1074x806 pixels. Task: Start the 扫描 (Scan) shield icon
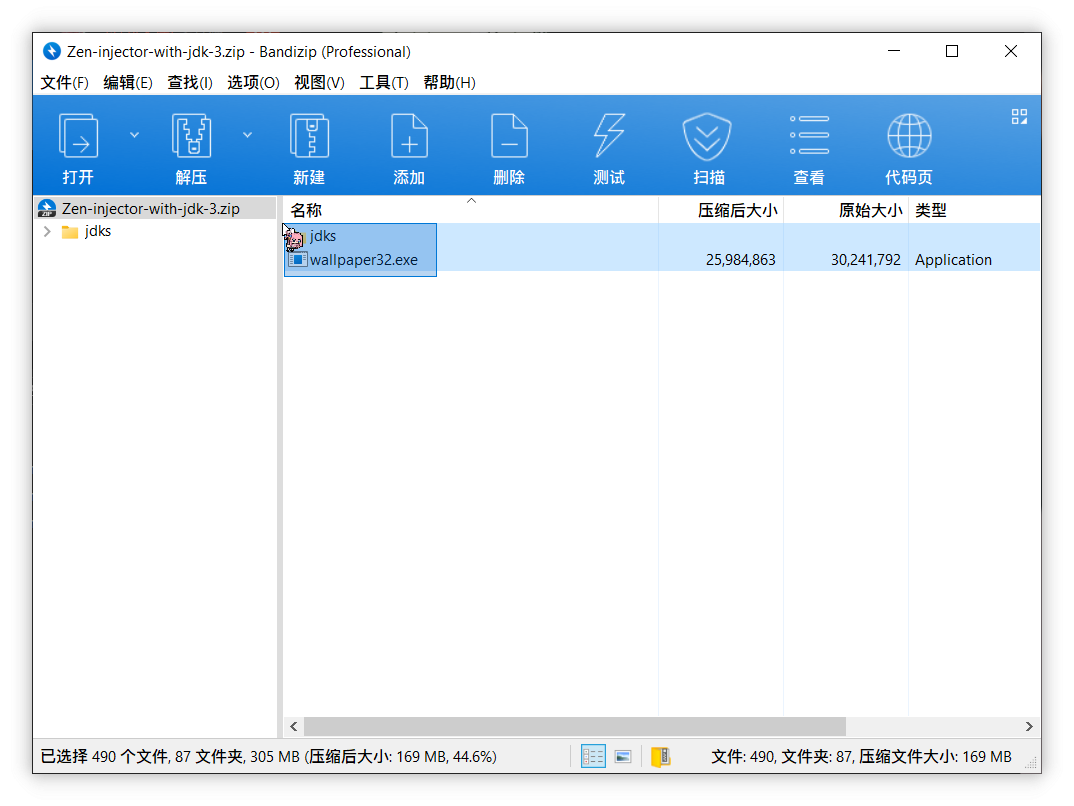(x=708, y=136)
